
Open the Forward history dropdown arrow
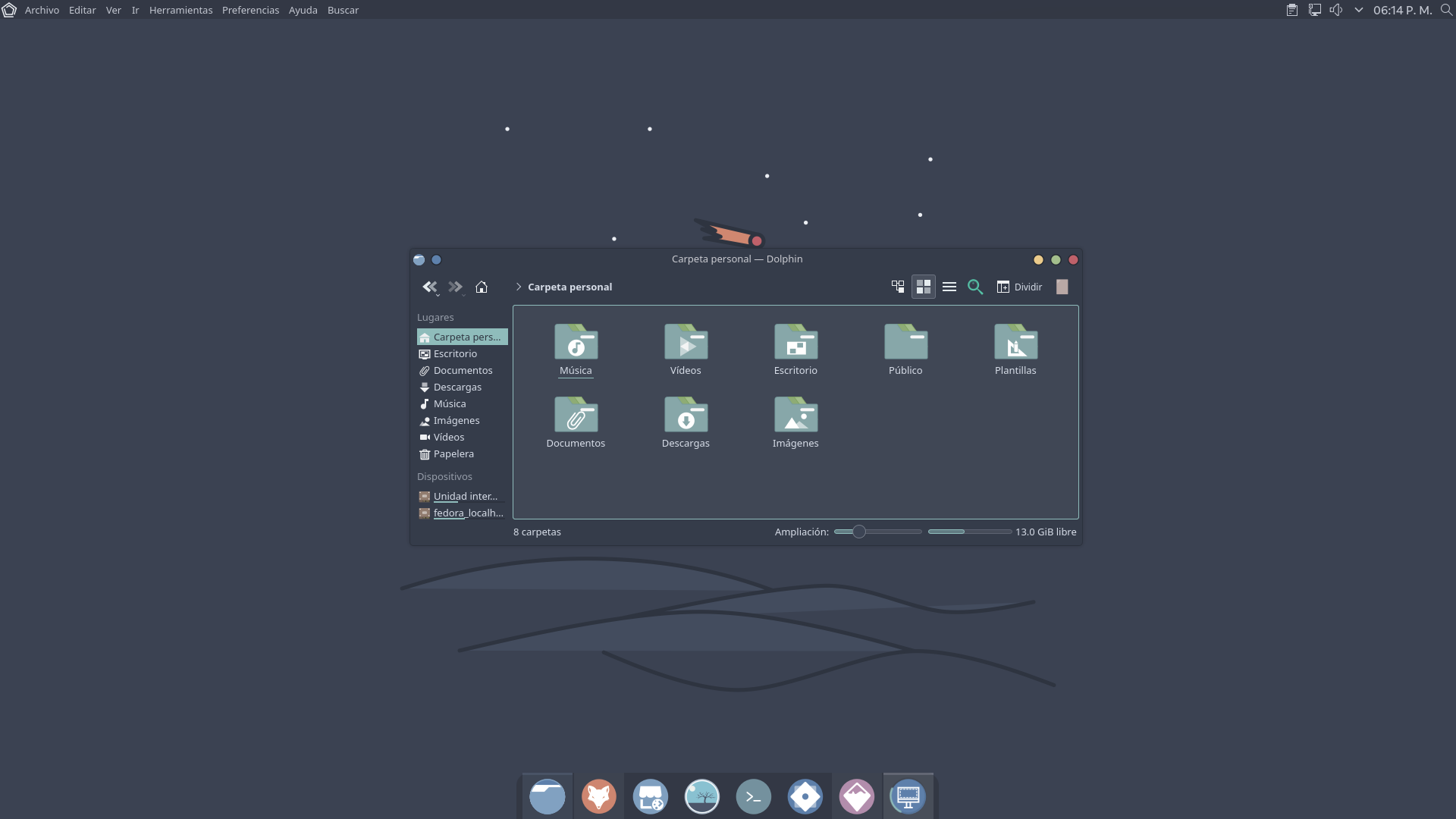pyautogui.click(x=463, y=295)
